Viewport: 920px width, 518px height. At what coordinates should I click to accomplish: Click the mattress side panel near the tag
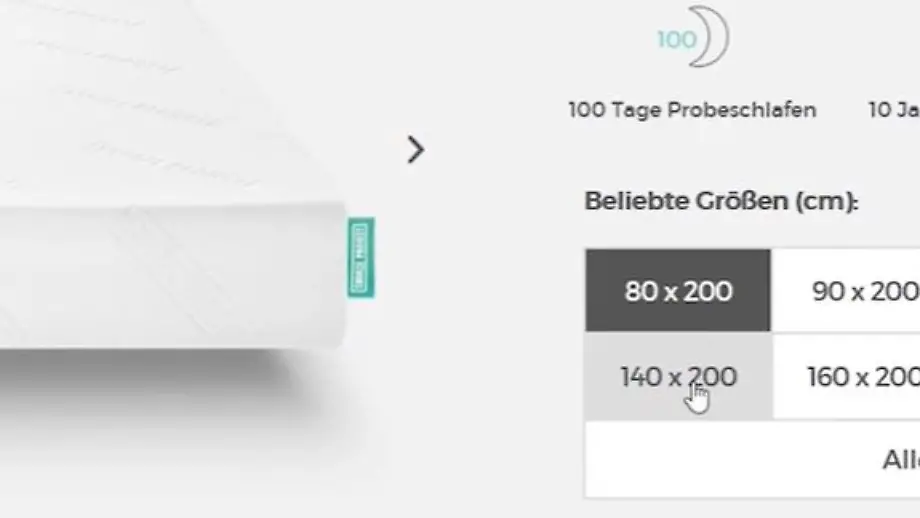point(173,276)
